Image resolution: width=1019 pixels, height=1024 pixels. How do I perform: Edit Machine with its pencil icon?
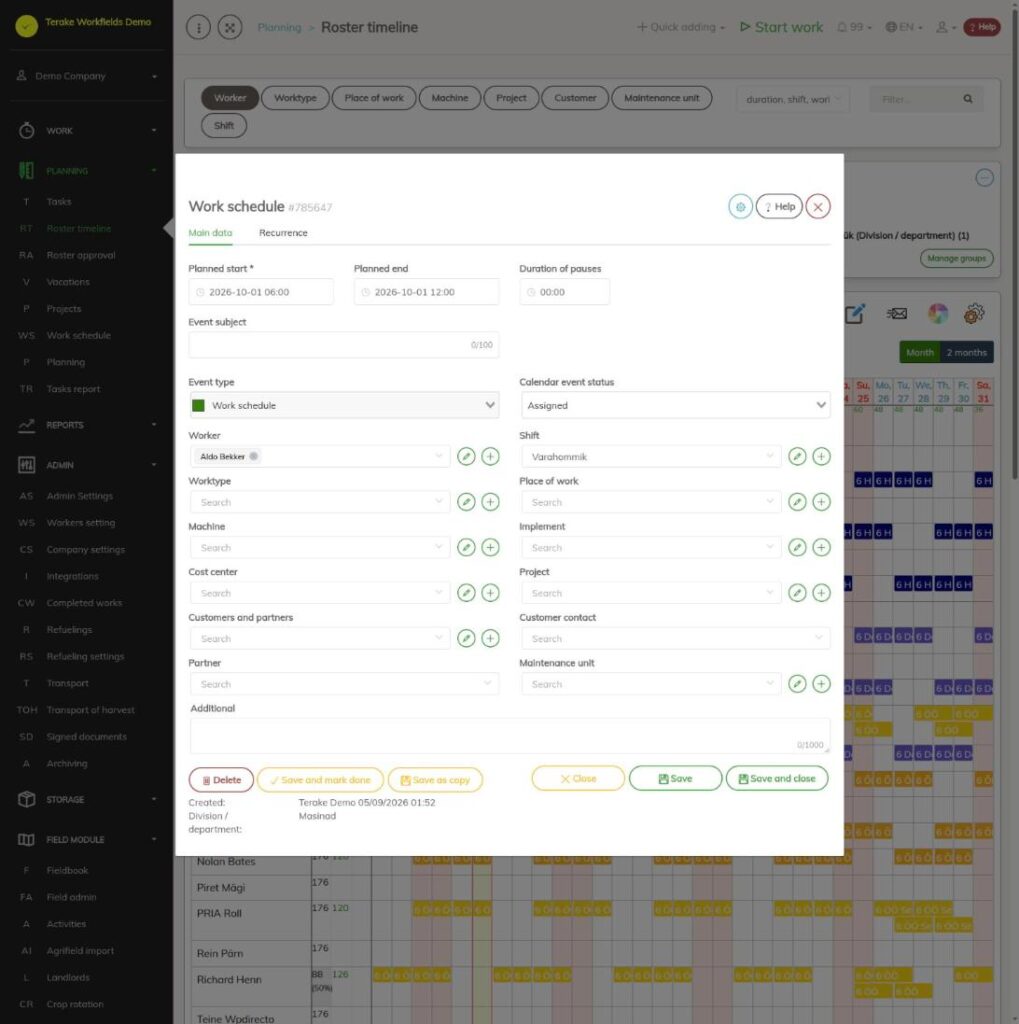coord(466,547)
